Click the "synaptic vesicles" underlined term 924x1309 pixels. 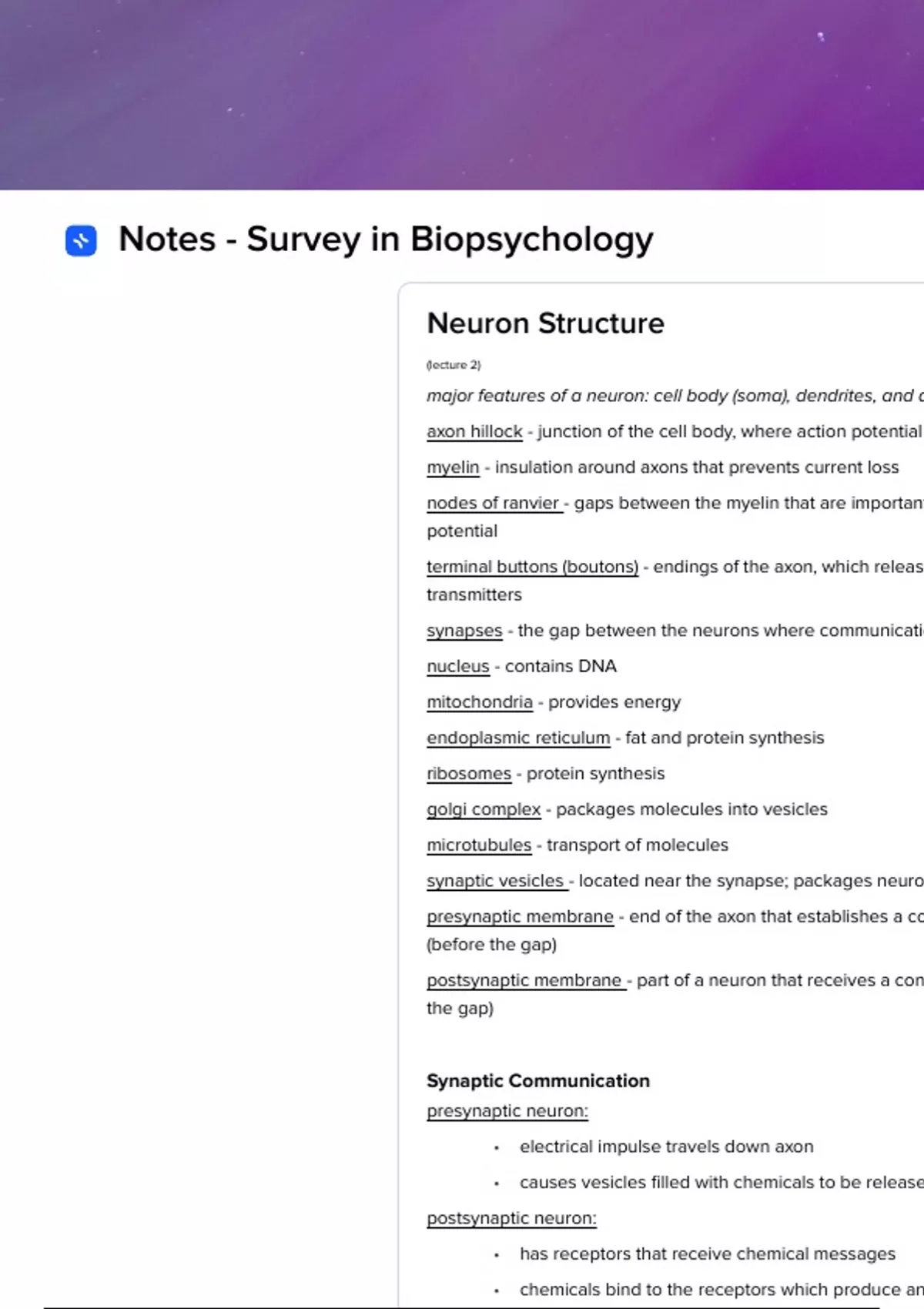point(495,882)
